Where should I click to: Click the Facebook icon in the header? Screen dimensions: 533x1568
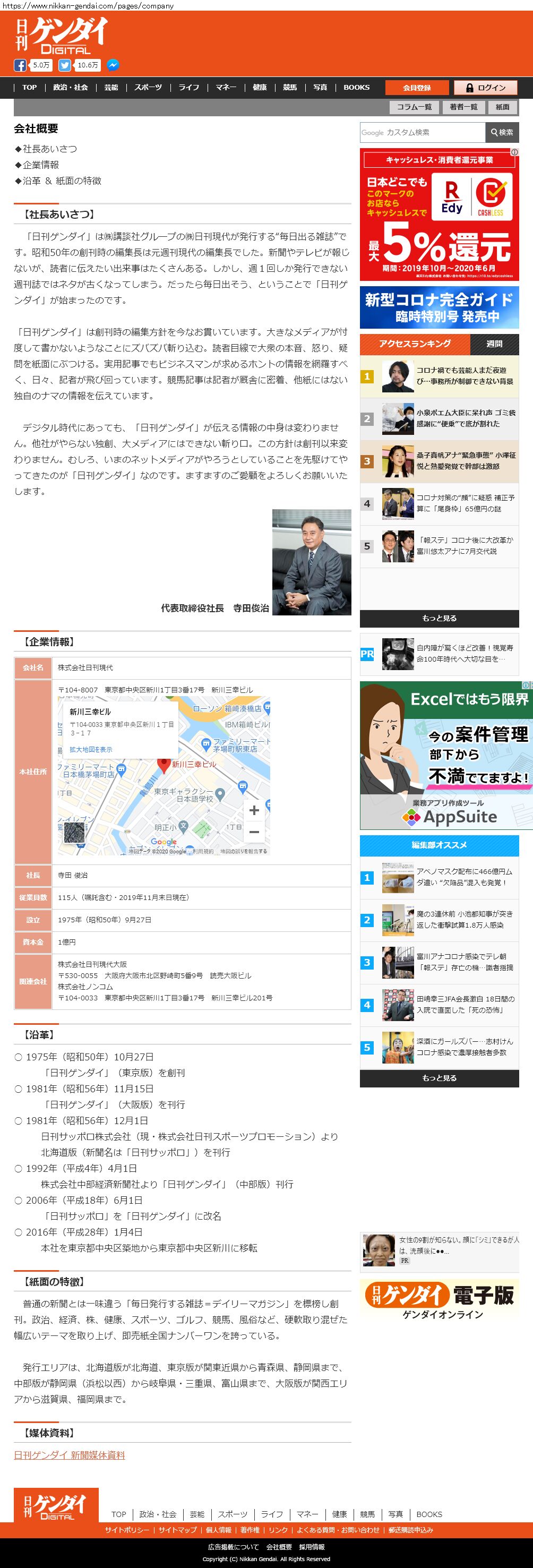click(20, 65)
